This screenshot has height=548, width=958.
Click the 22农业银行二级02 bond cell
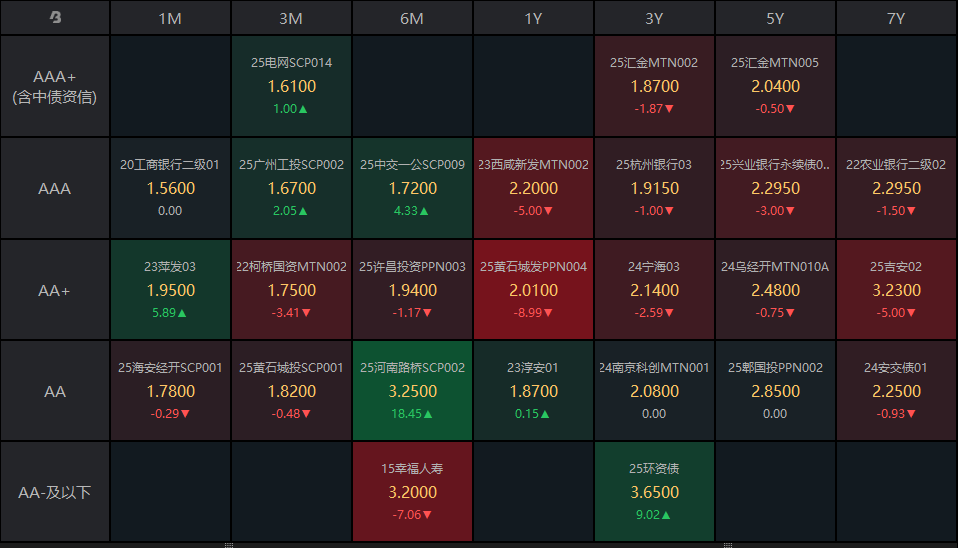point(896,188)
